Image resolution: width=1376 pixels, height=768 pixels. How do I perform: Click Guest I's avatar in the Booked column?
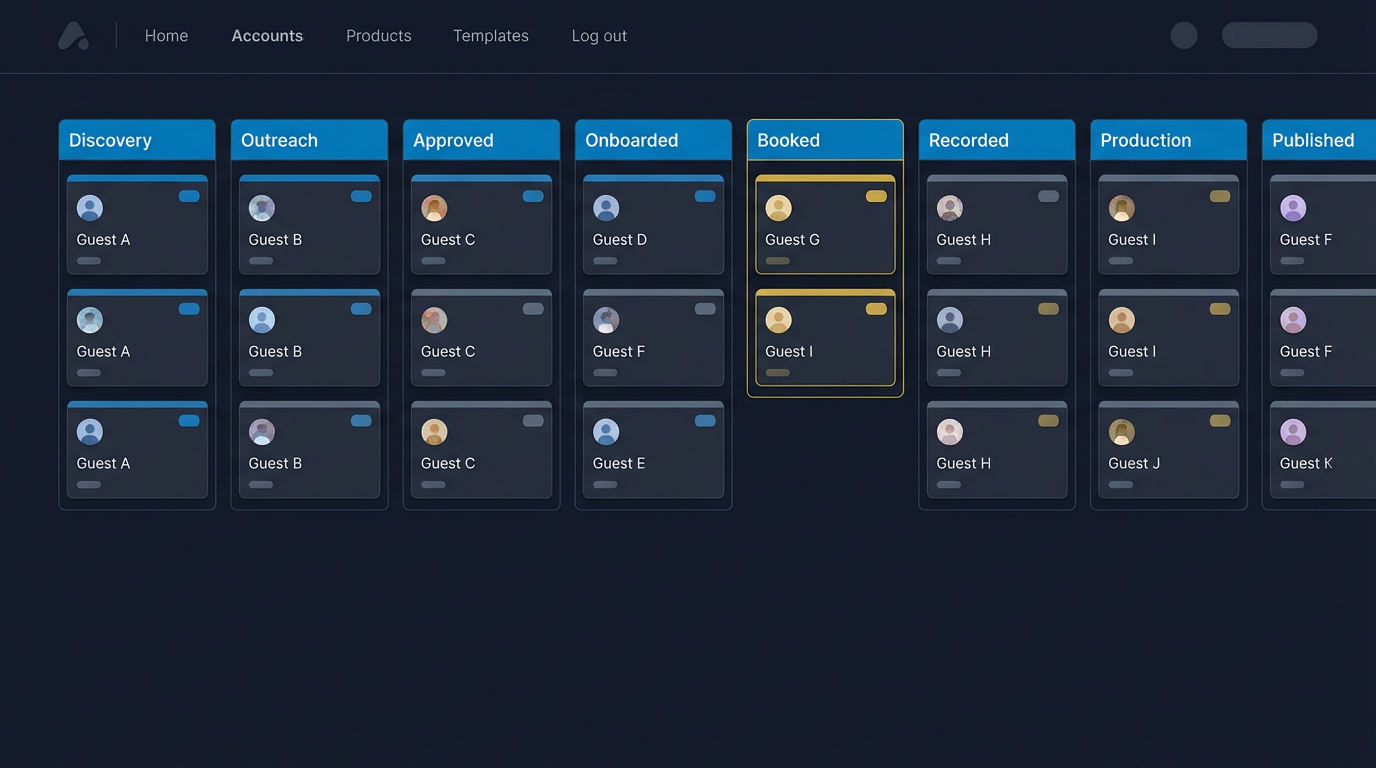pyautogui.click(x=778, y=320)
